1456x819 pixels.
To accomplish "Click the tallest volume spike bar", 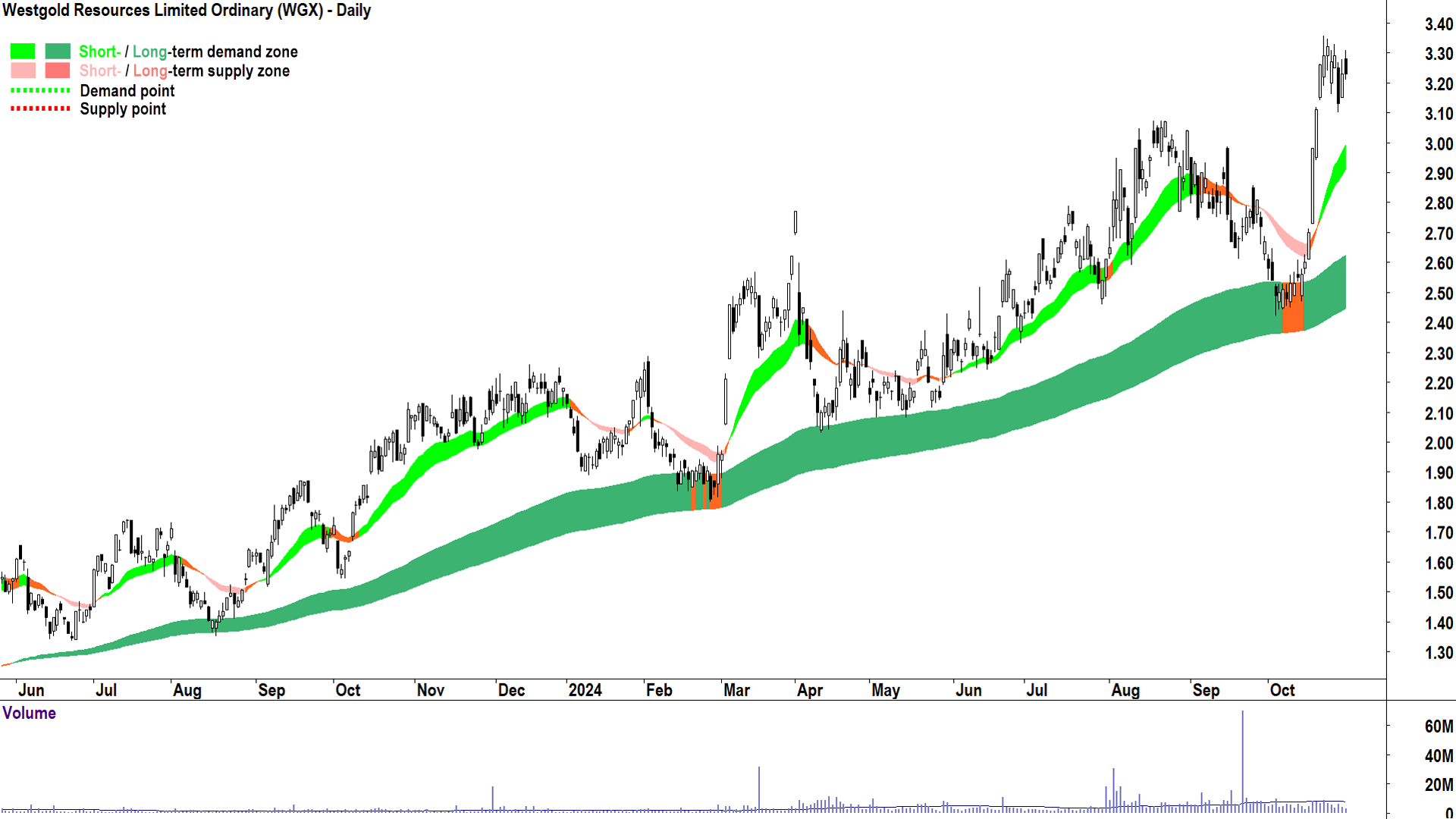I will click(x=1242, y=758).
